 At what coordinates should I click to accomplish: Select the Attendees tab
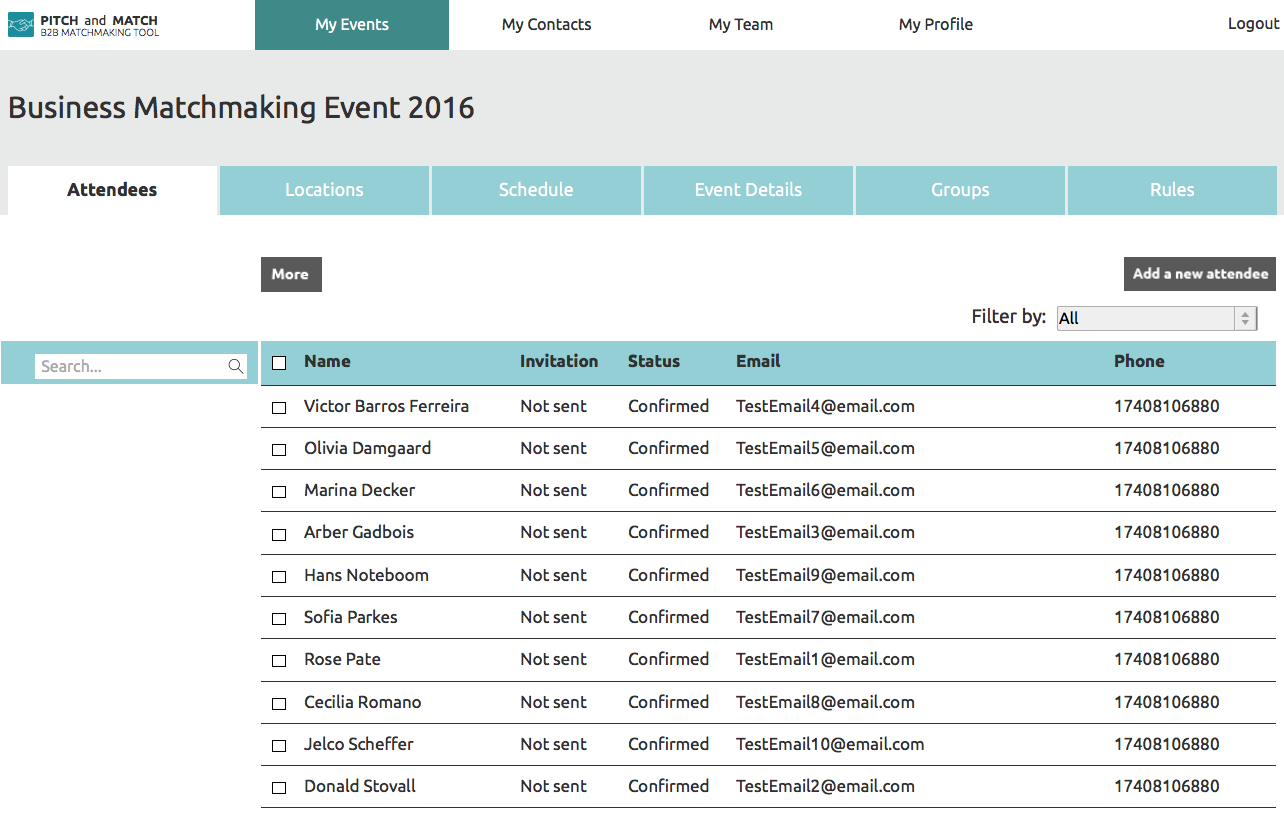pos(112,190)
